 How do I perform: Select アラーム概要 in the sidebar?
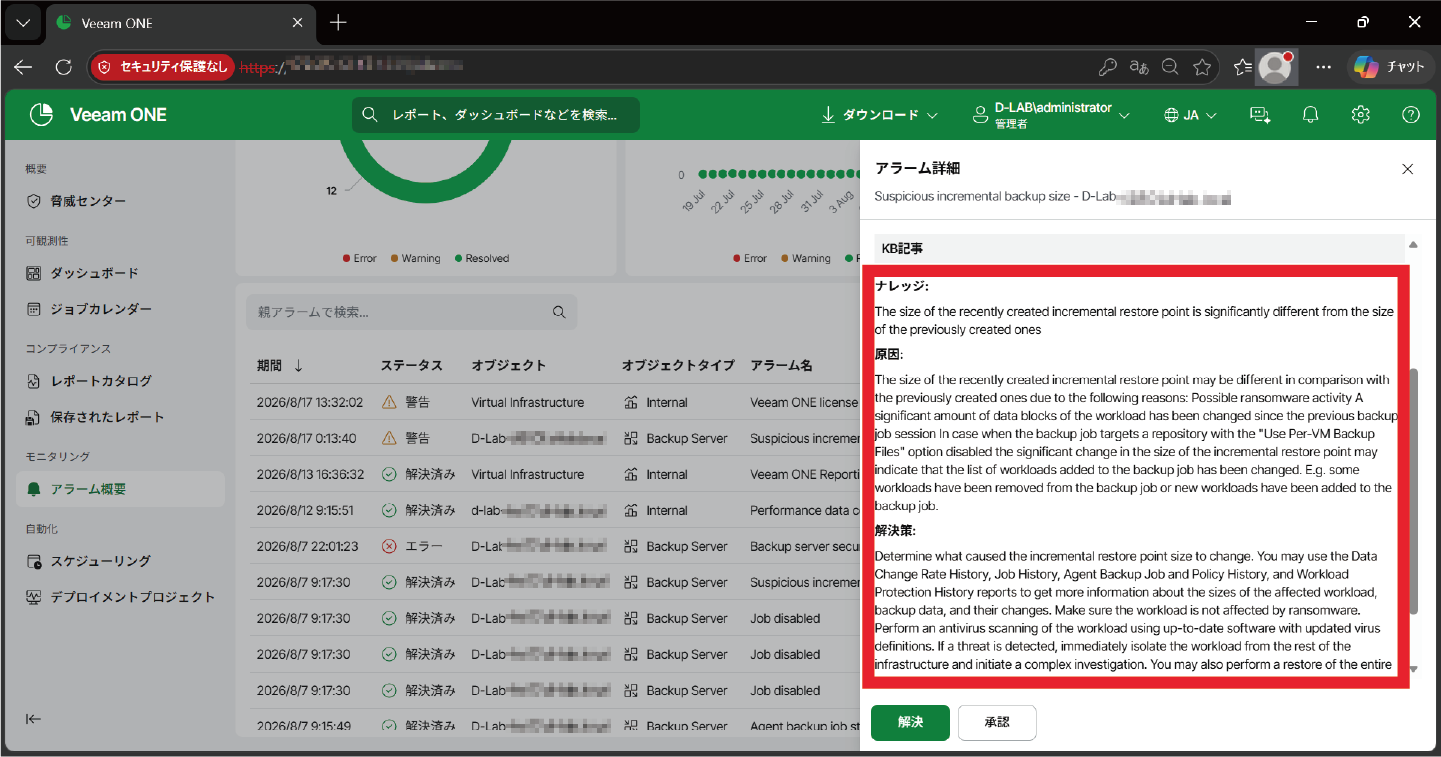120,489
